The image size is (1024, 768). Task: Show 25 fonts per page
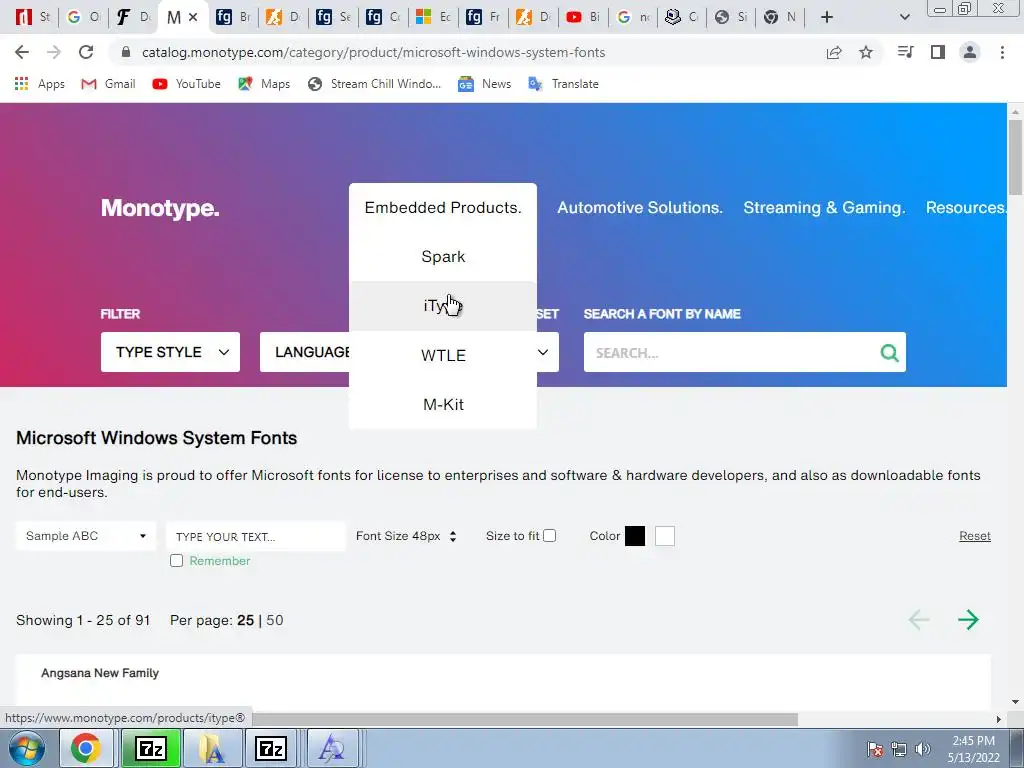pos(246,620)
